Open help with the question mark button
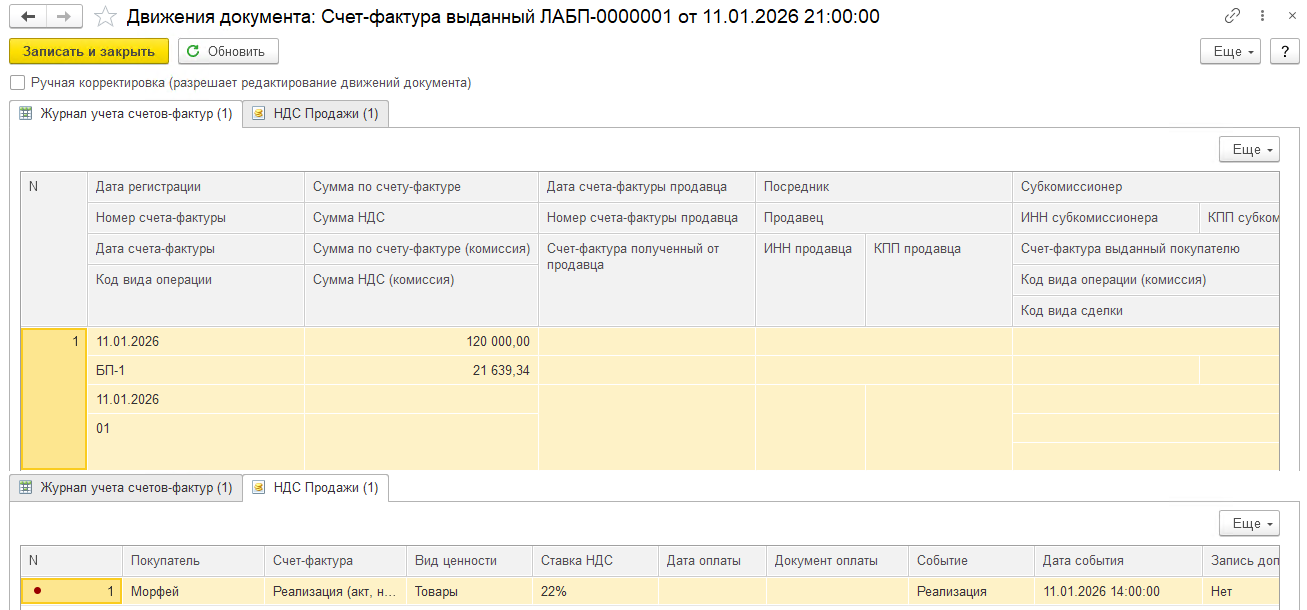 coord(1284,51)
